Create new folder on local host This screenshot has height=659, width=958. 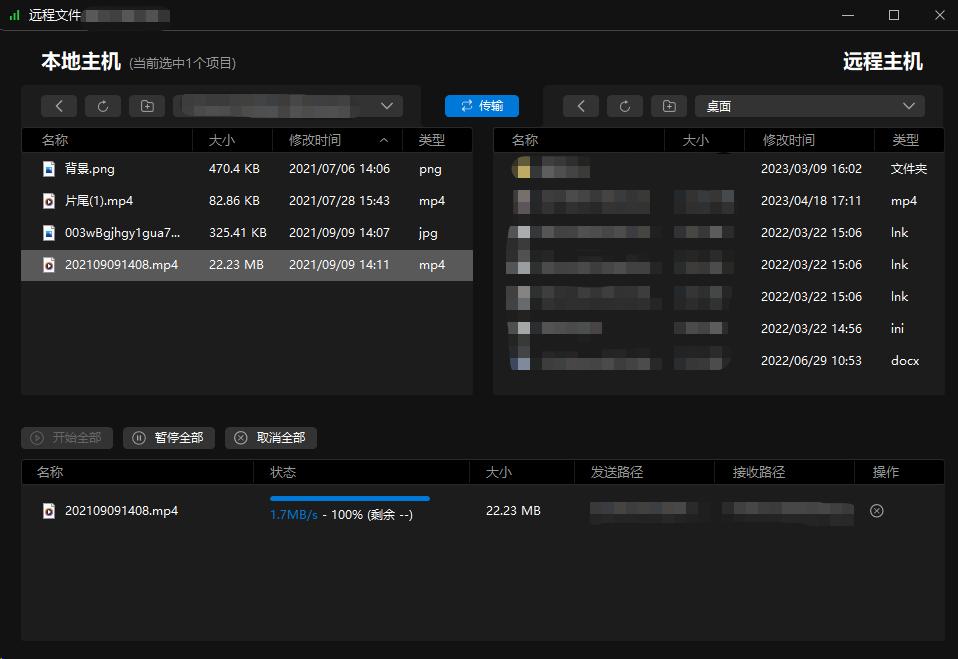click(x=147, y=106)
